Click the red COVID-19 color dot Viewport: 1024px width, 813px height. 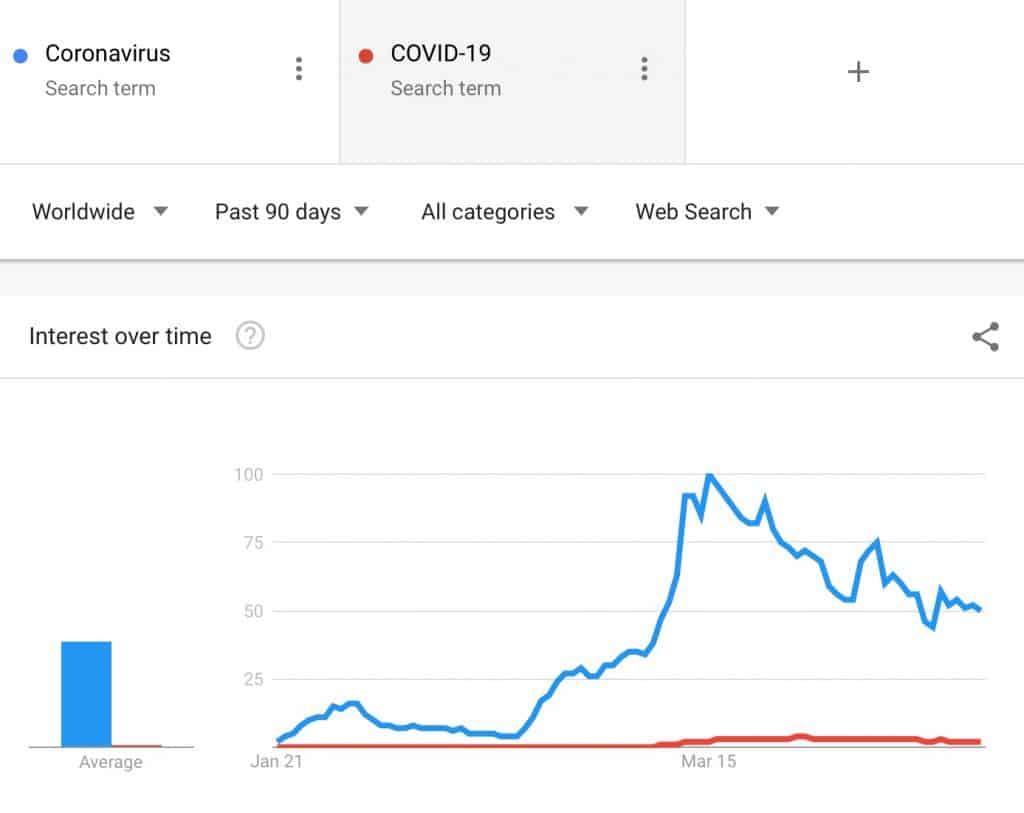[366, 56]
